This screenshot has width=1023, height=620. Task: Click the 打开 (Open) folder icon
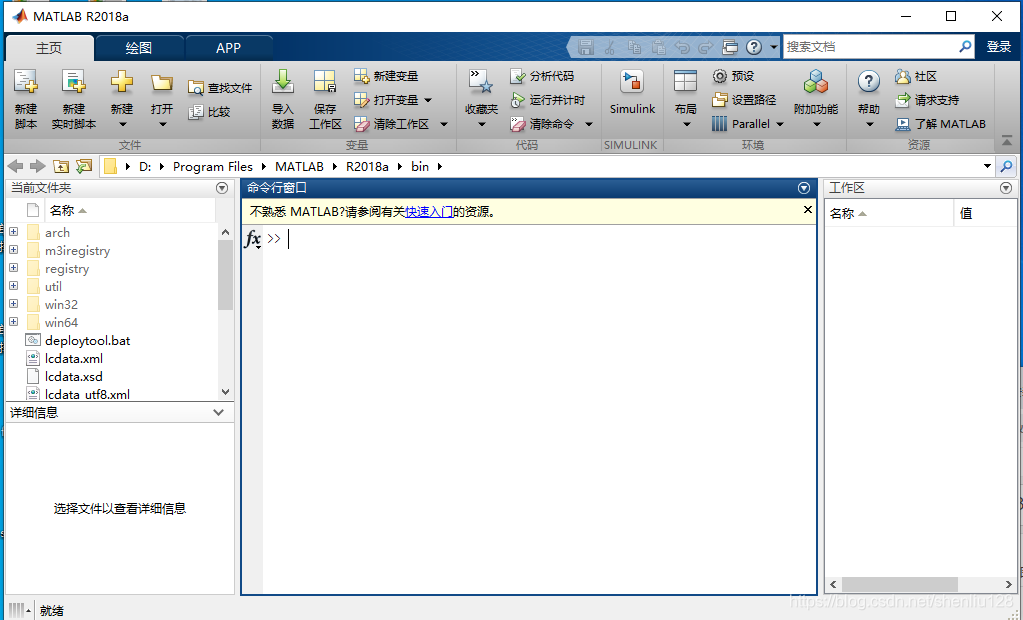coord(162,82)
